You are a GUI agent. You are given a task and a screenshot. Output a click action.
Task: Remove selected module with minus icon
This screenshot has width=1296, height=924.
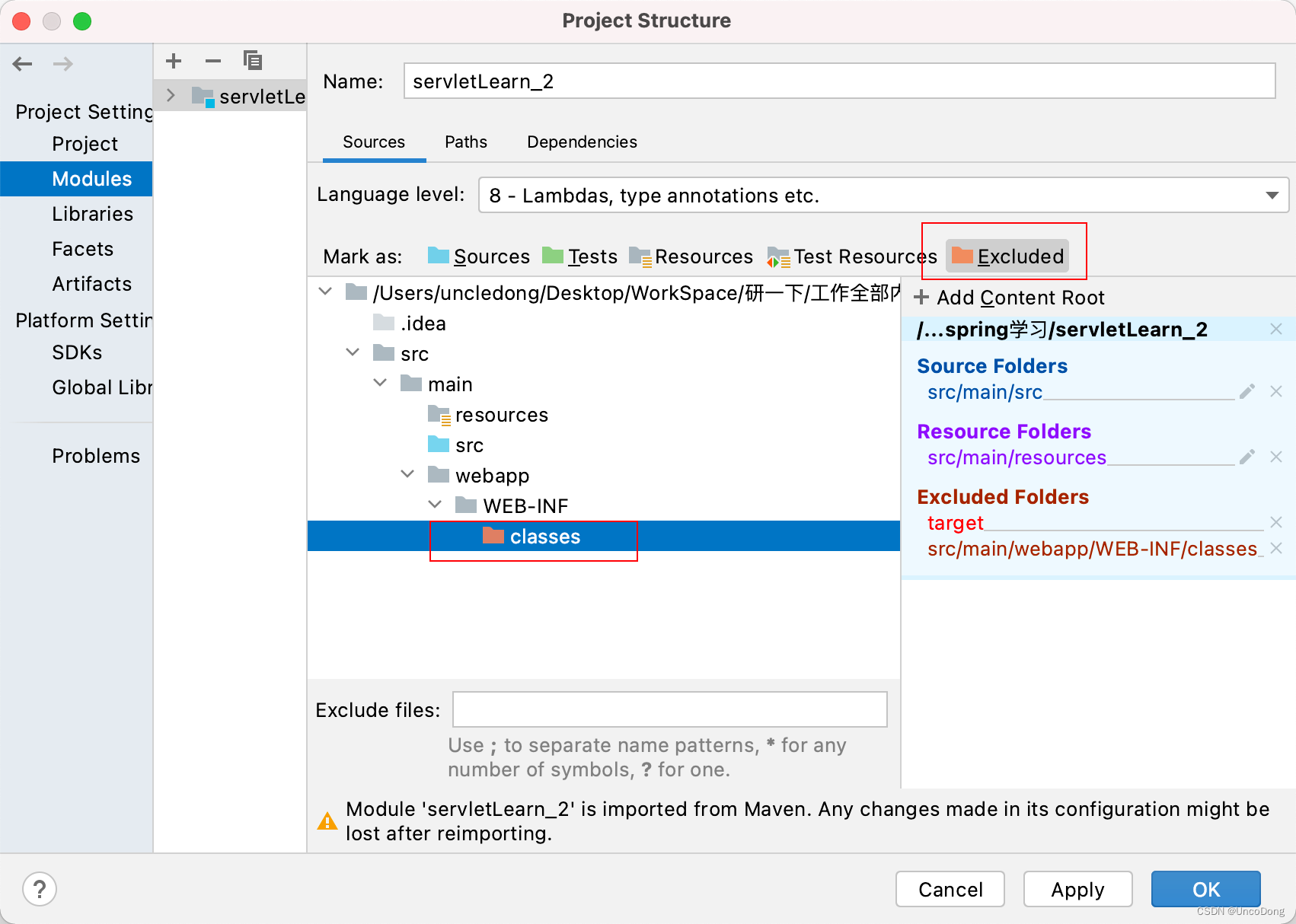(x=213, y=61)
